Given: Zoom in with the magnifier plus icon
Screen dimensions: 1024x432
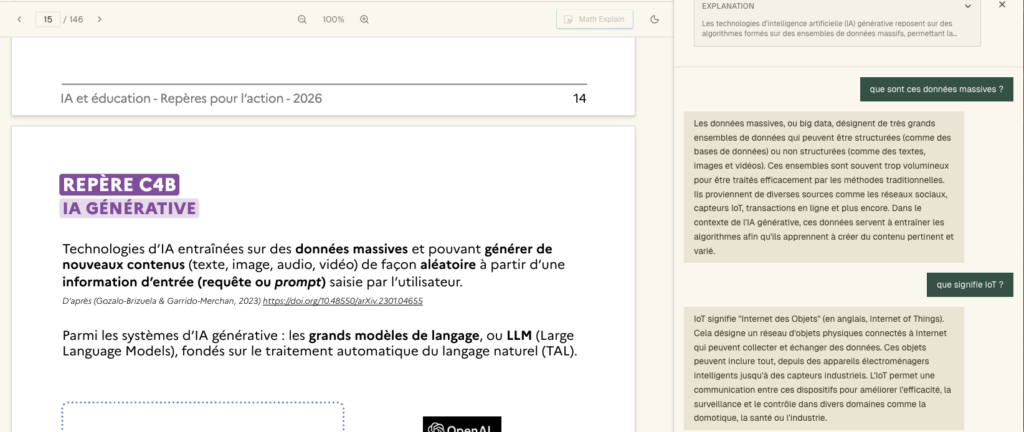Looking at the screenshot, I should [364, 20].
